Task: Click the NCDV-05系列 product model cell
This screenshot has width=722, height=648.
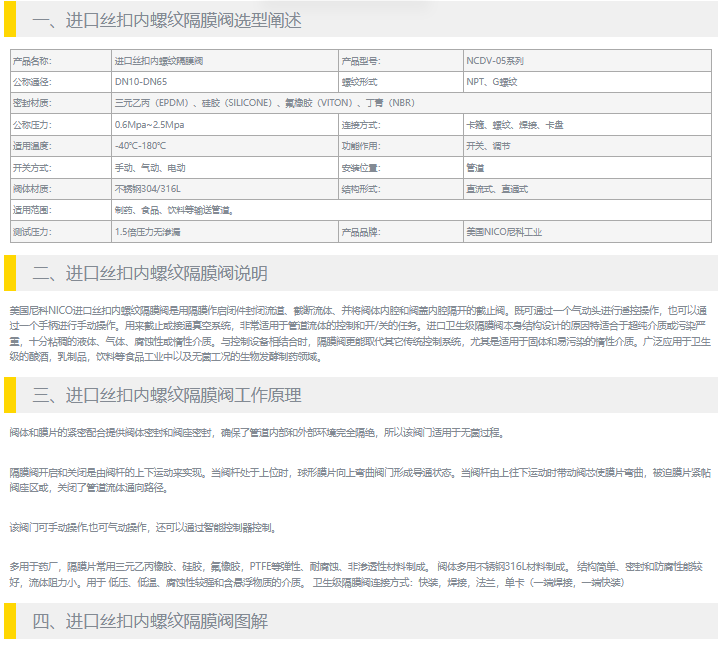Action: click(494, 60)
